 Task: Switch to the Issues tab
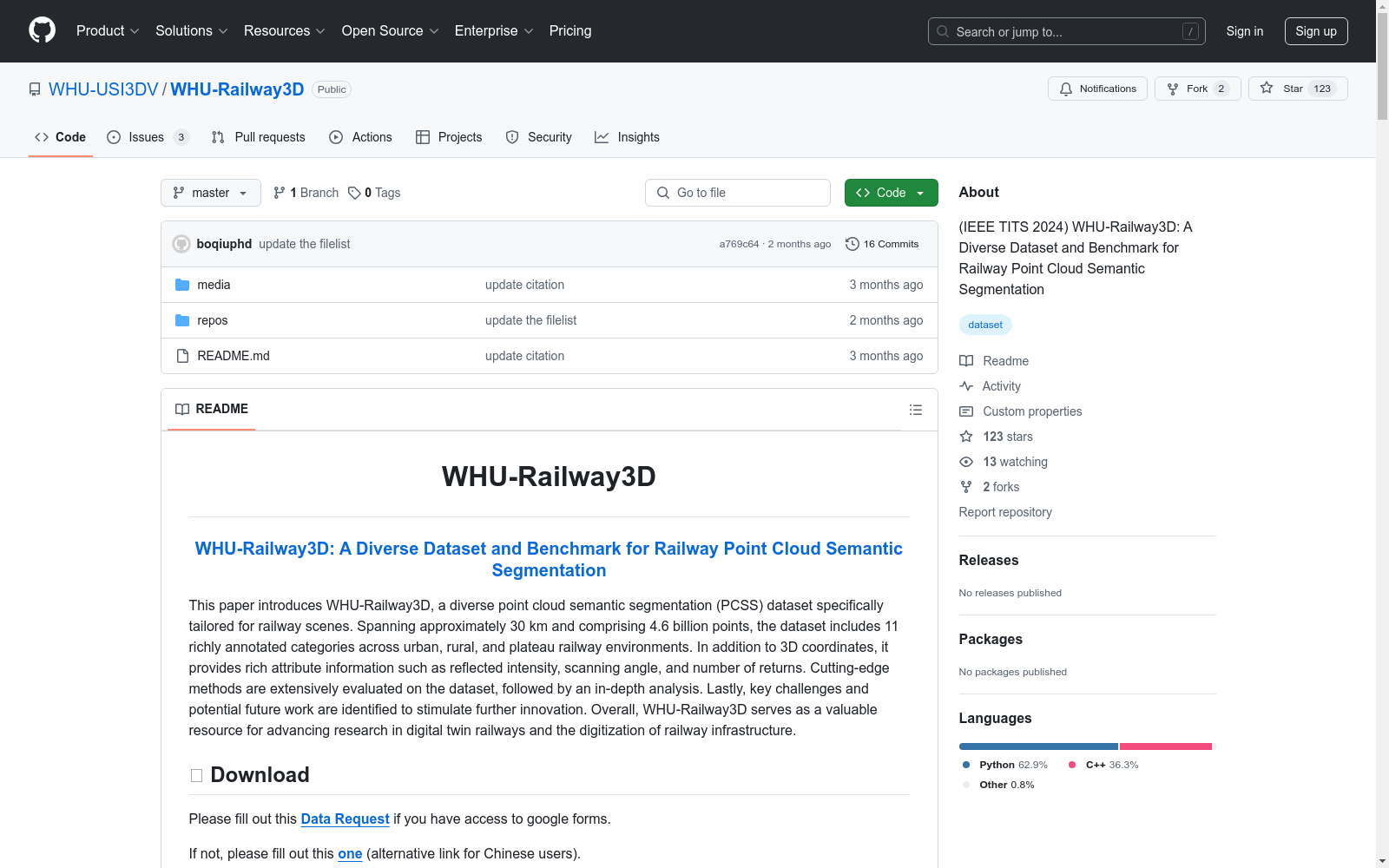148,137
